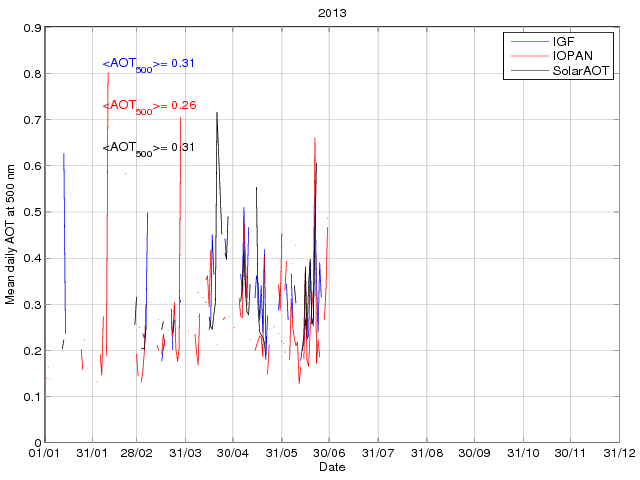Image resolution: width=640 pixels, height=480 pixels.
Task: Click the 0.5 y-axis tick label
Action: tap(31, 212)
